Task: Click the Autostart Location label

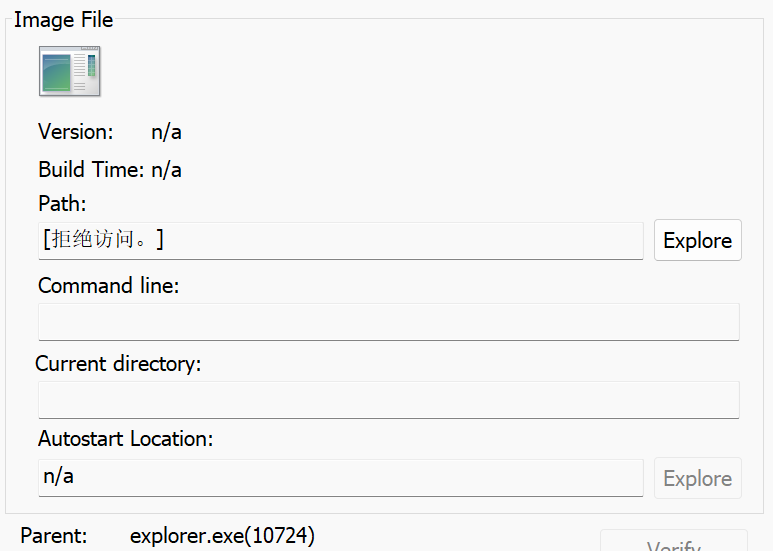Action: [x=125, y=438]
